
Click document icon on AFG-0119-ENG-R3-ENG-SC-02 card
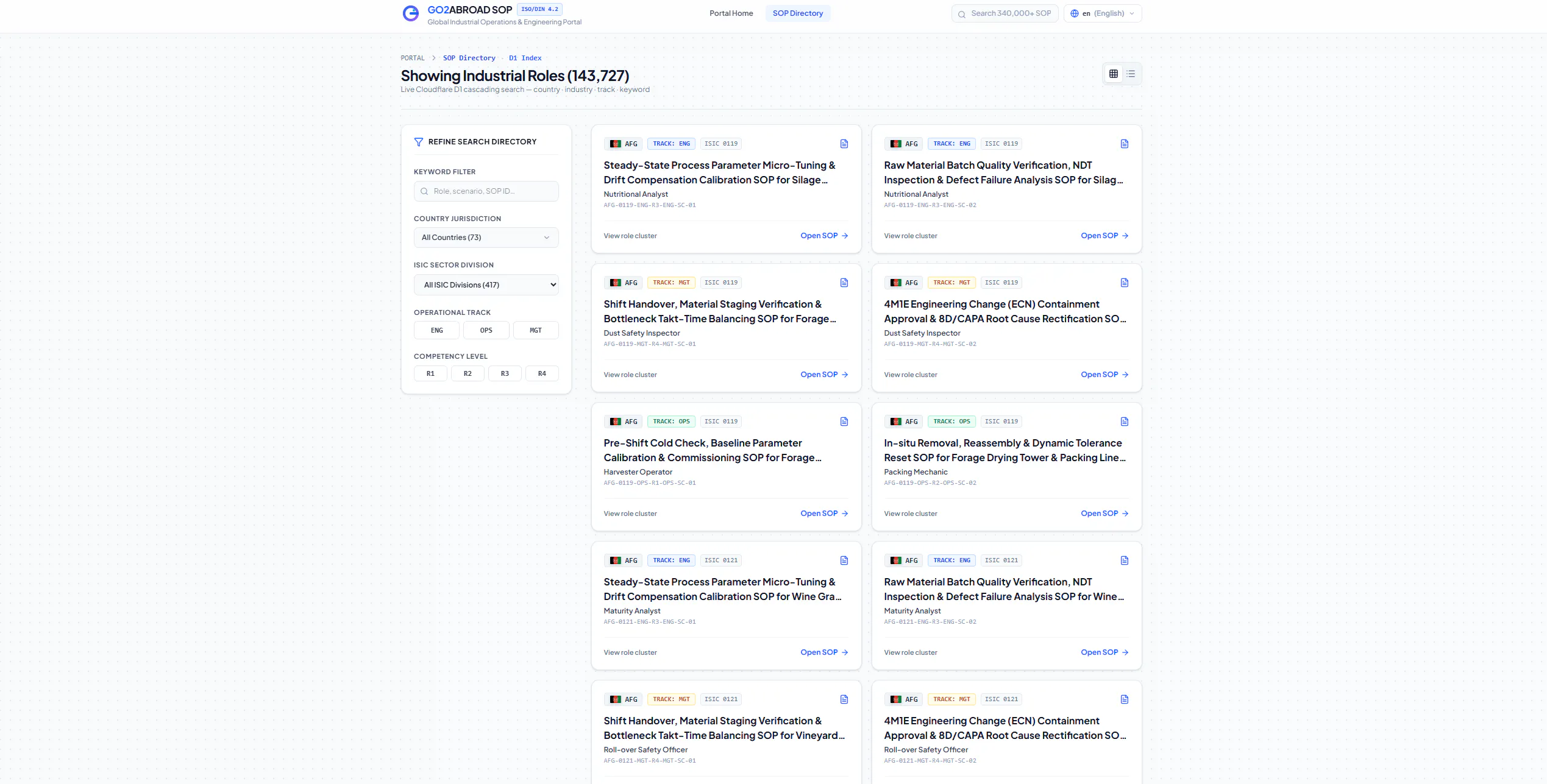(1125, 144)
